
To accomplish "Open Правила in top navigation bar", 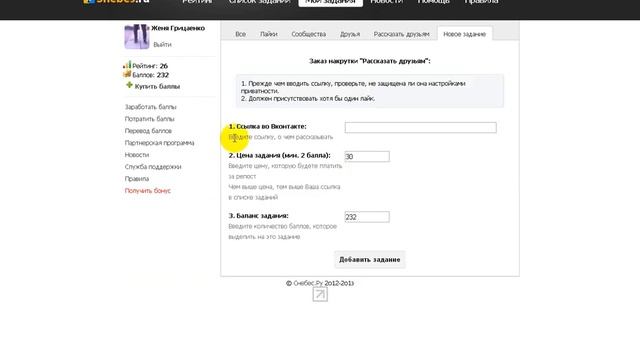I will point(481,2).
